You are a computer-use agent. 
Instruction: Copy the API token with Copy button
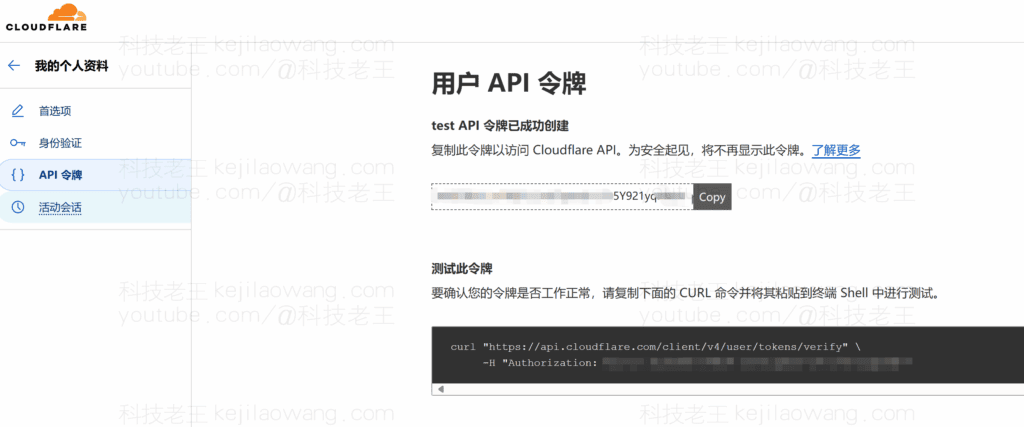[712, 197]
